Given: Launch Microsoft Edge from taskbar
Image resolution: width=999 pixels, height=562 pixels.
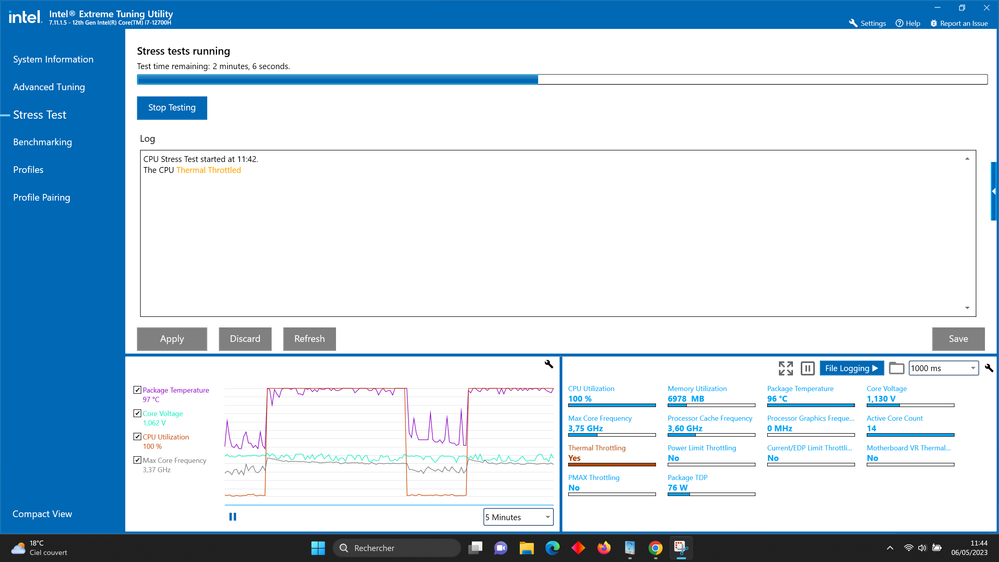Looking at the screenshot, I should 552,548.
